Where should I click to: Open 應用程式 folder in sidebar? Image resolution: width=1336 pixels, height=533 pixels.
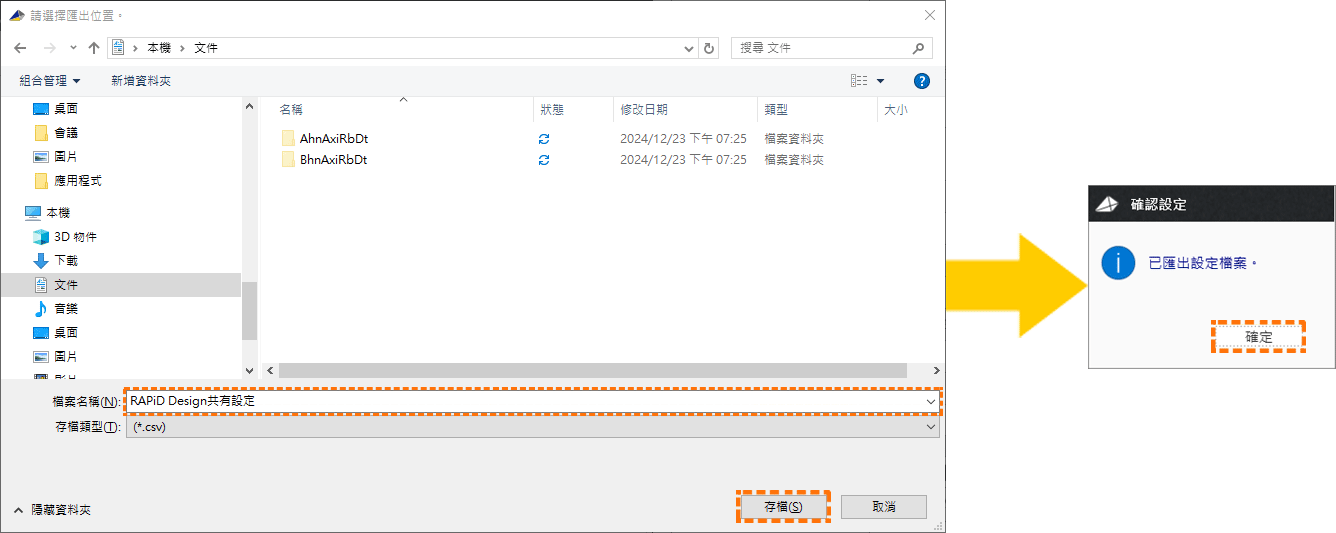(x=78, y=181)
